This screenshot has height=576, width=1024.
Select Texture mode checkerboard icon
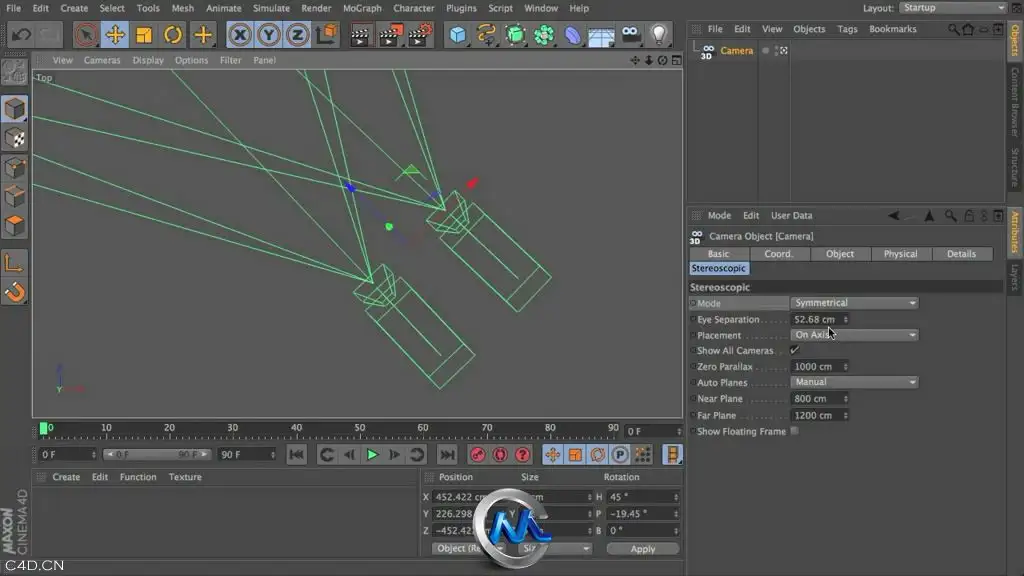[14, 138]
